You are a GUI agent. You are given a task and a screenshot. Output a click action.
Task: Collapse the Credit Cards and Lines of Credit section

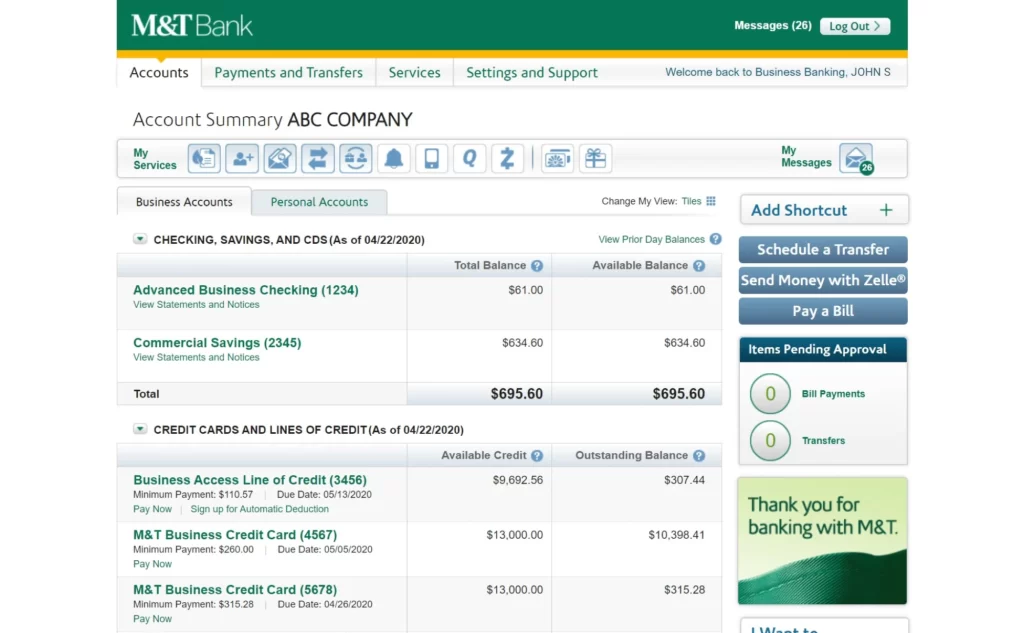[x=140, y=429]
